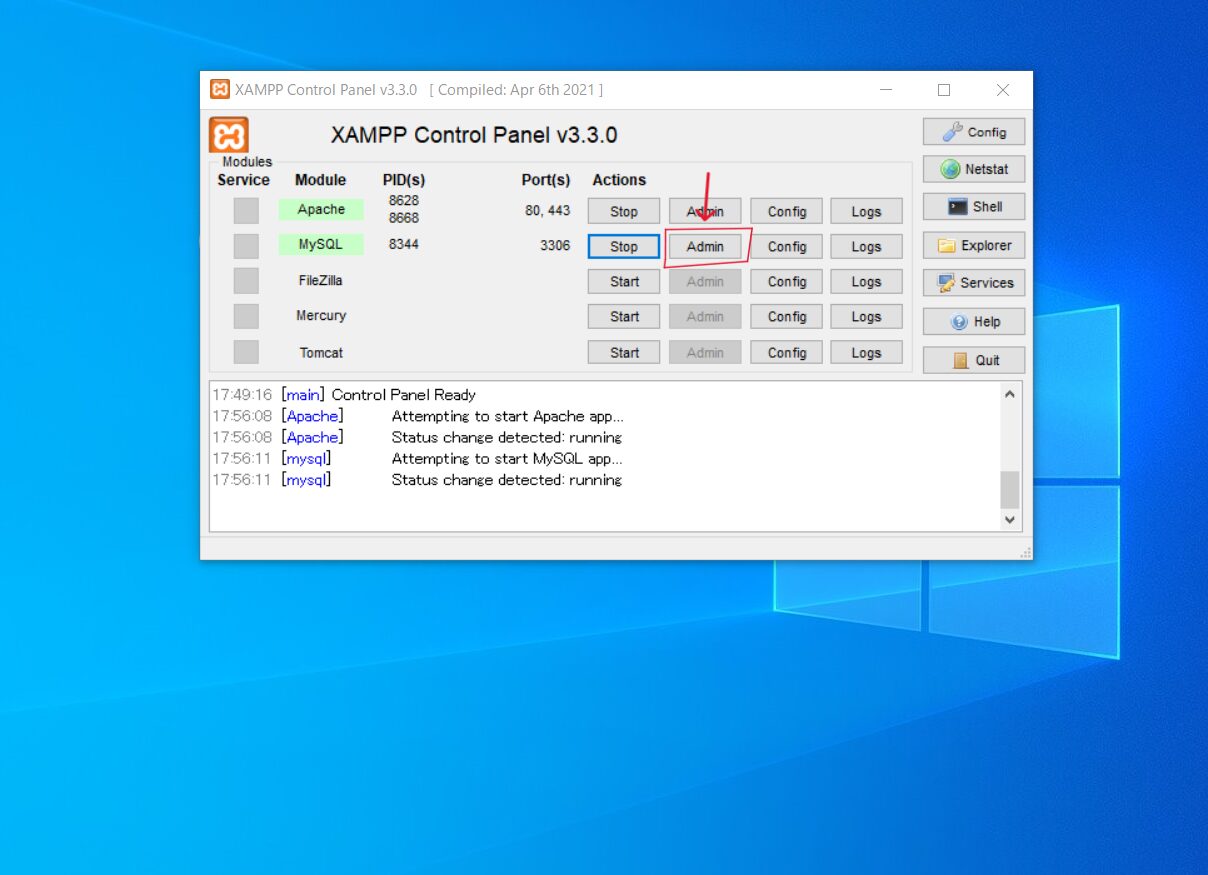This screenshot has height=875, width=1208.
Task: Click the XAMPP title bar icon
Action: pos(220,89)
